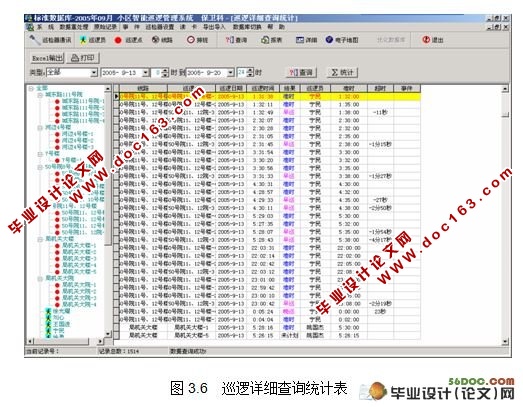The height and width of the screenshot is (407, 523).
Task: Click the highlighted row's selector arrow
Action: click(x=116, y=96)
